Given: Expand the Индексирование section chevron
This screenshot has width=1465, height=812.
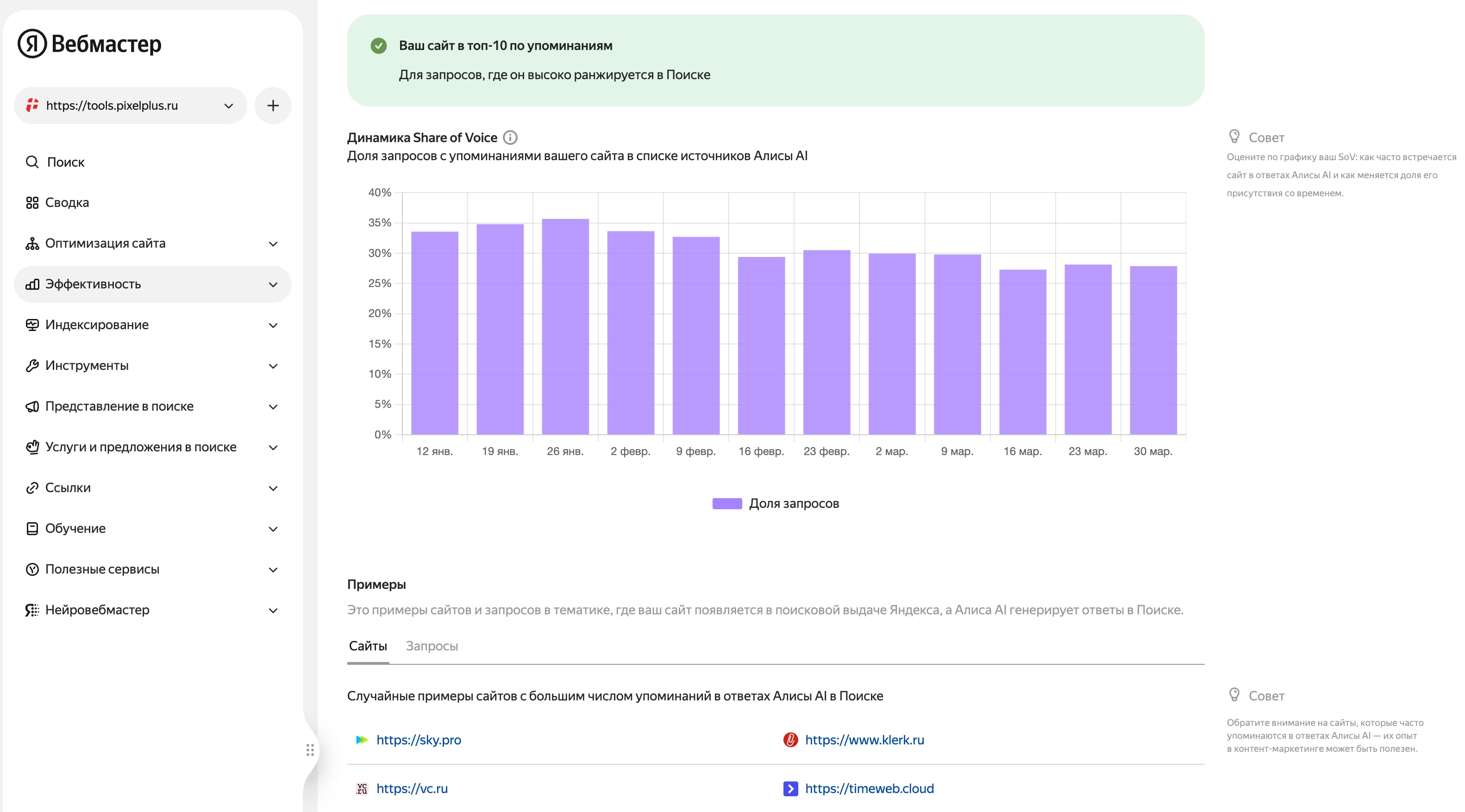Looking at the screenshot, I should tap(273, 325).
